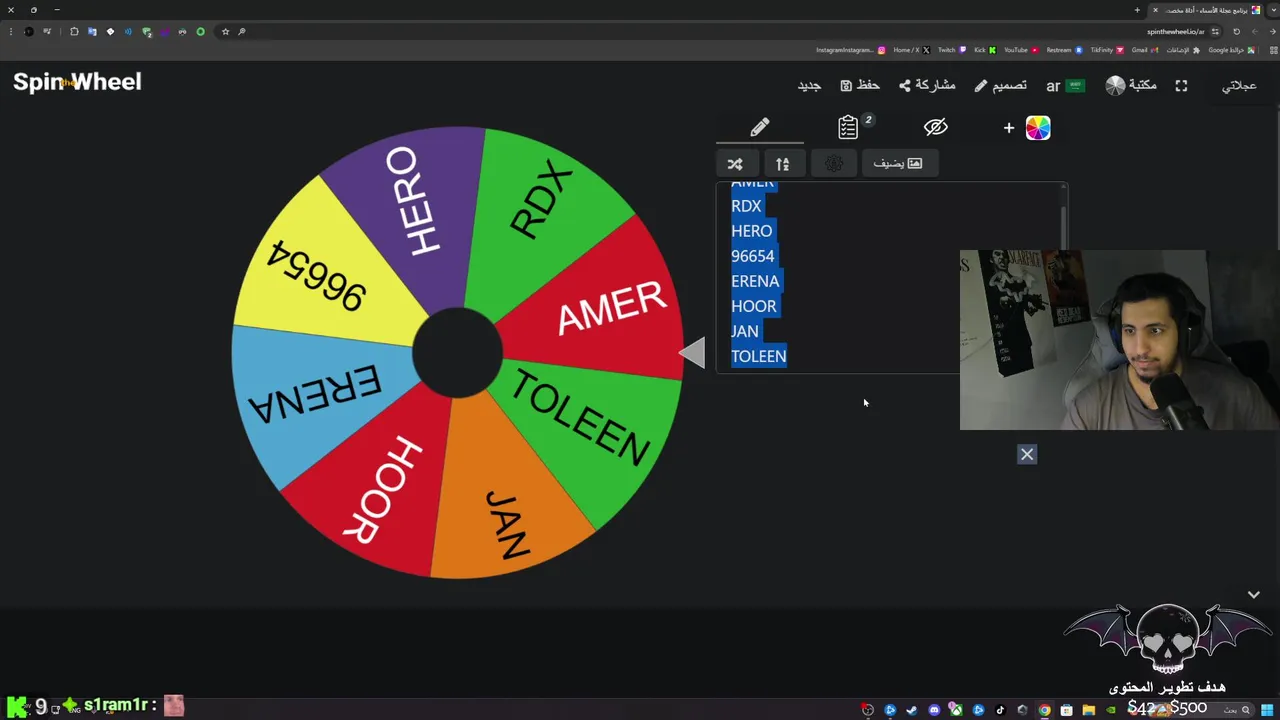Screen dimensions: 1280x720
Task: Open the مكتبة library menu
Action: point(1131,85)
